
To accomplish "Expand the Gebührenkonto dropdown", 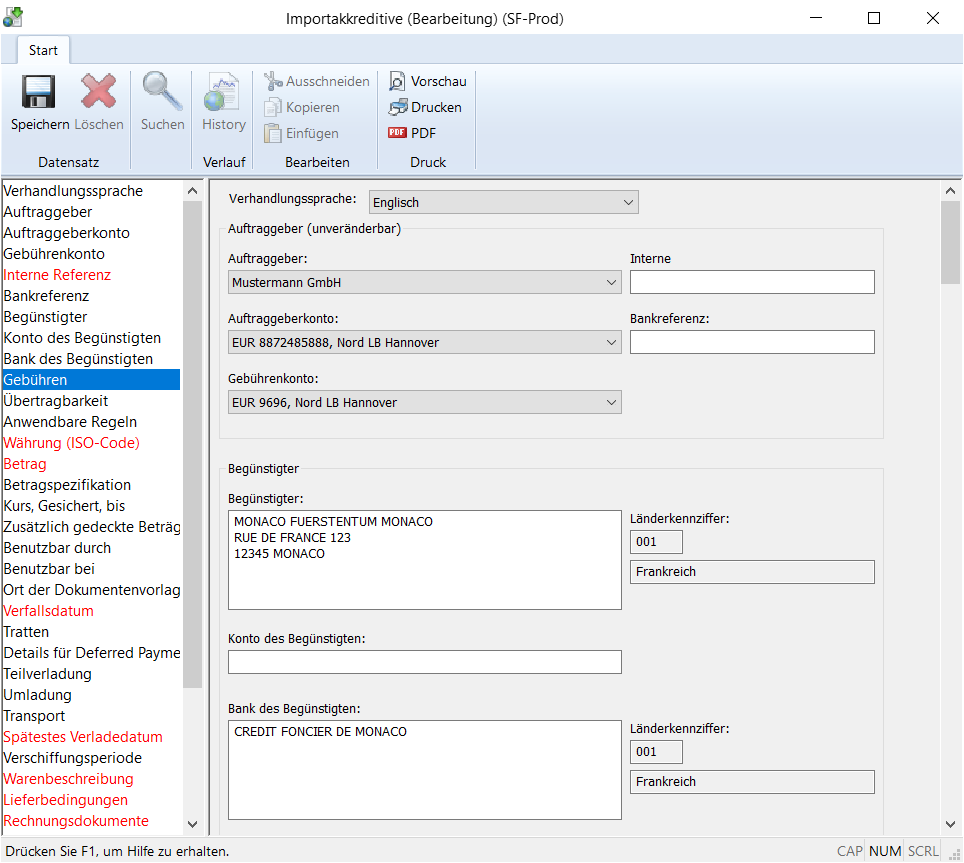I will click(x=424, y=403).
